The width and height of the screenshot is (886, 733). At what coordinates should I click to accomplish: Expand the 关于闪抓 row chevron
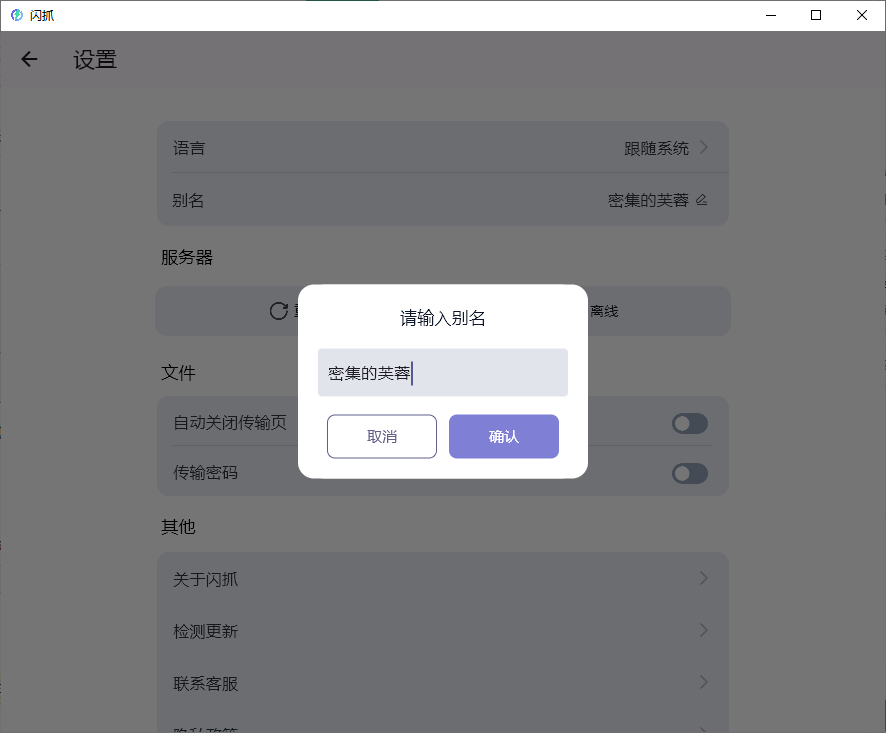[703, 578]
